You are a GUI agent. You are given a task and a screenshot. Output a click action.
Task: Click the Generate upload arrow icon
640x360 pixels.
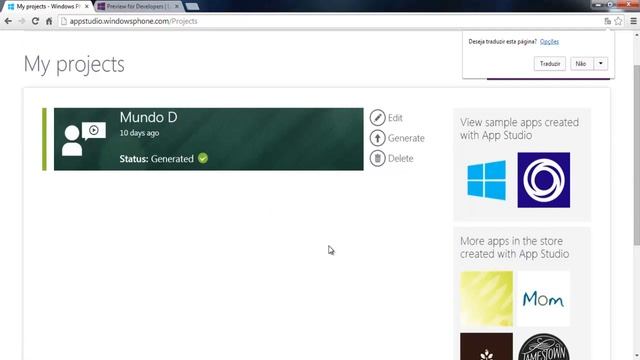click(x=377, y=138)
